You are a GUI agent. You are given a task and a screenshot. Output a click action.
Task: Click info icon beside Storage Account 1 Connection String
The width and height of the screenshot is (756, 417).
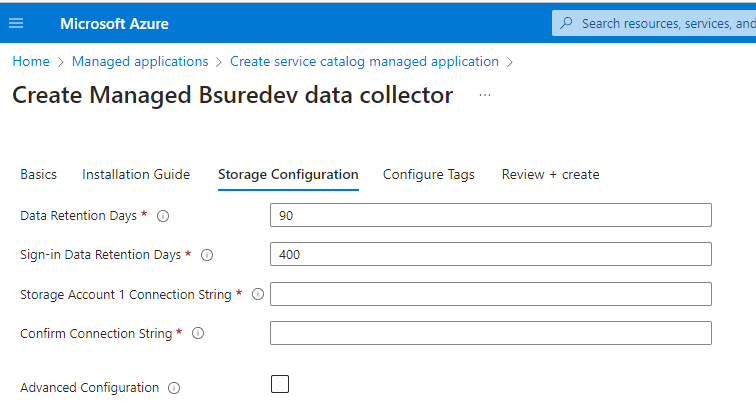(x=258, y=294)
